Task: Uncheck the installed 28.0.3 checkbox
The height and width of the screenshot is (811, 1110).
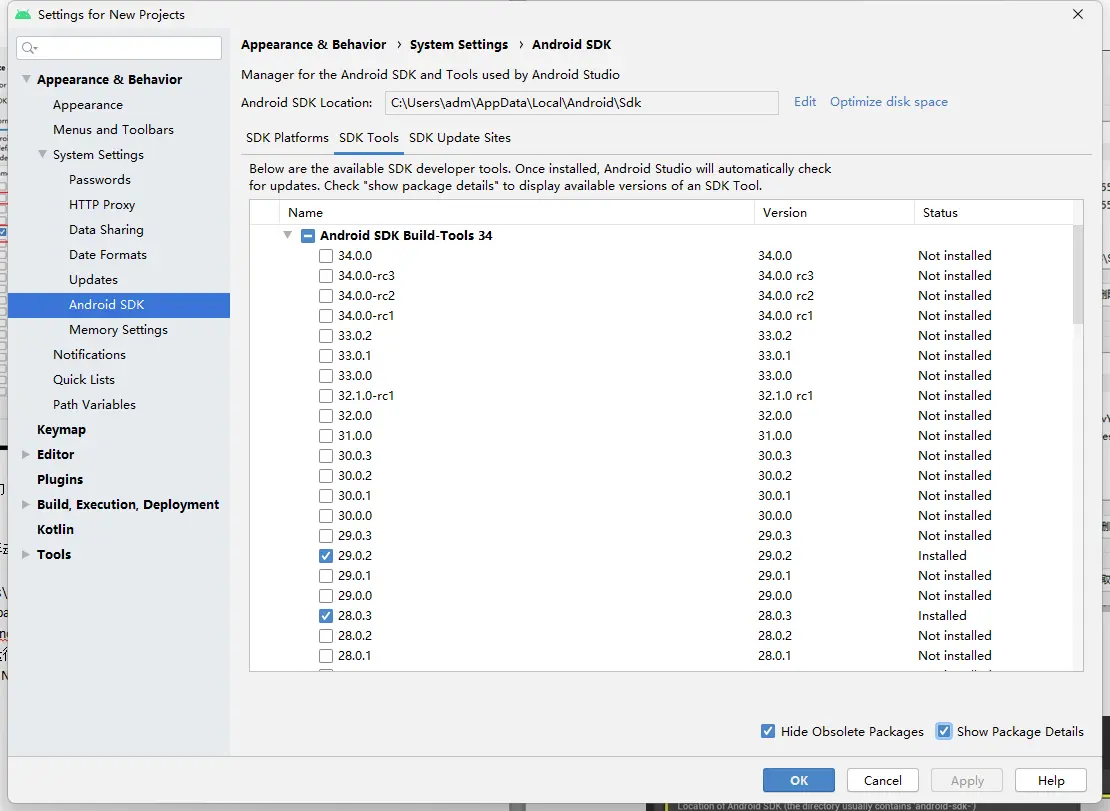Action: [326, 616]
